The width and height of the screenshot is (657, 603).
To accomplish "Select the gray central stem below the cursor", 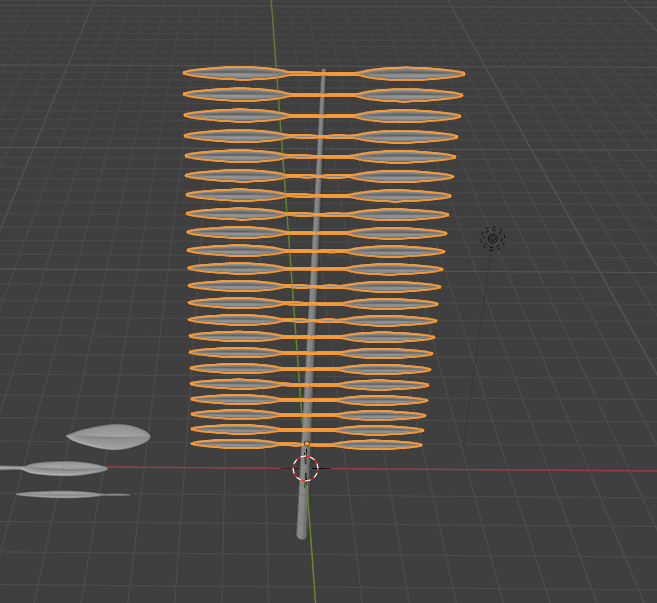I will (303, 505).
